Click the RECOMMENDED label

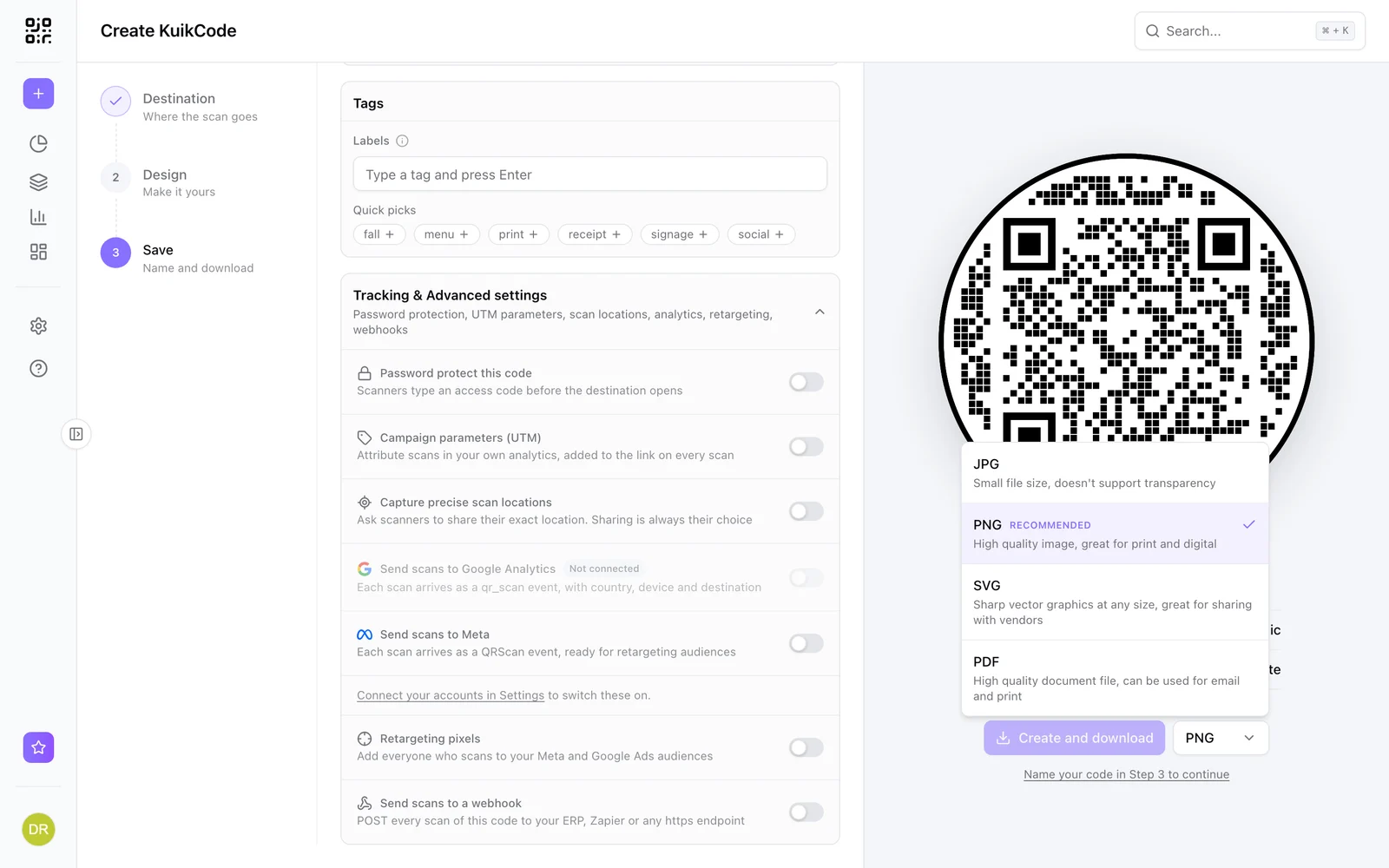1050,525
